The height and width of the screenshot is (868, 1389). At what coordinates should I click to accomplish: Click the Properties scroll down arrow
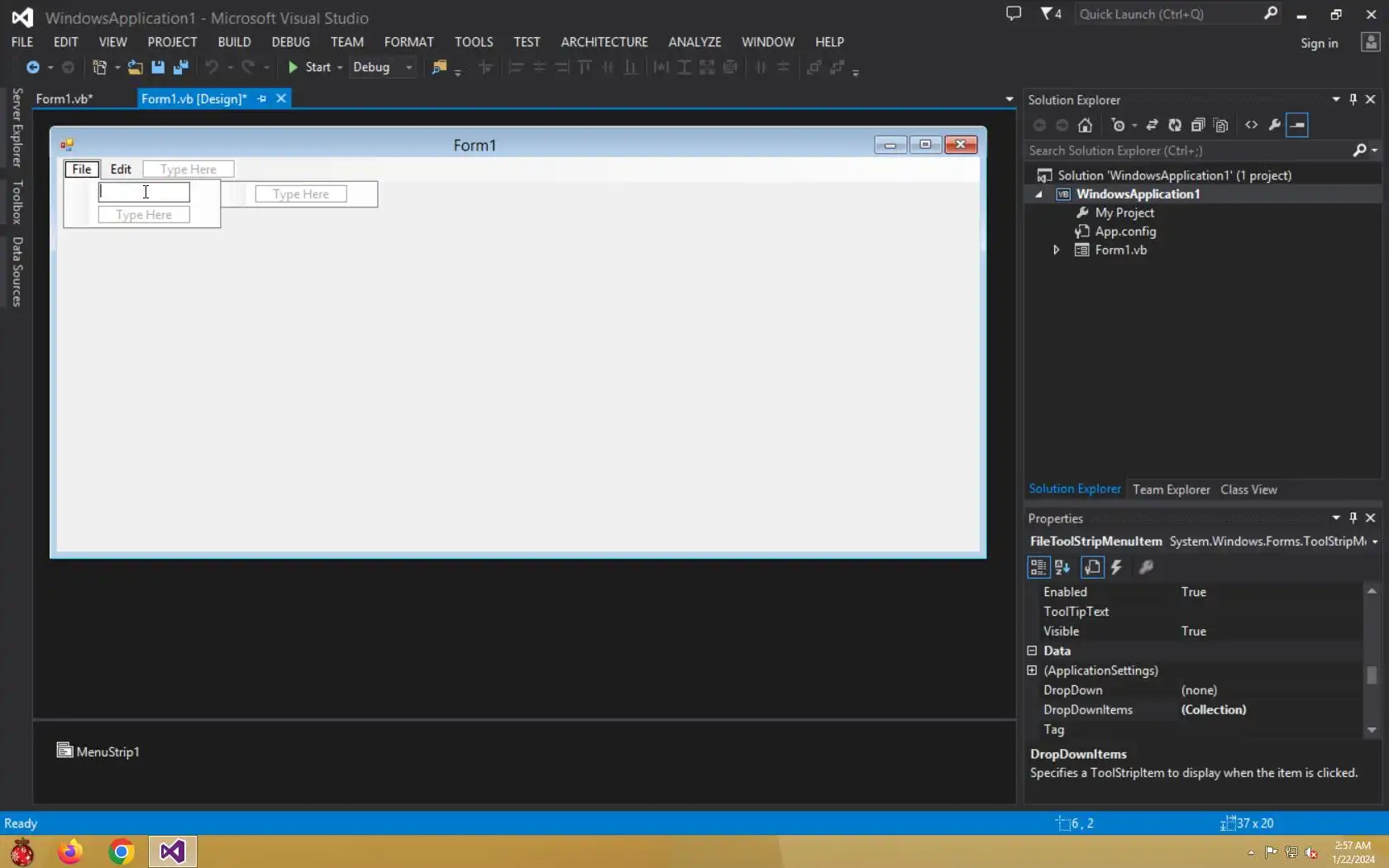pos(1372,730)
